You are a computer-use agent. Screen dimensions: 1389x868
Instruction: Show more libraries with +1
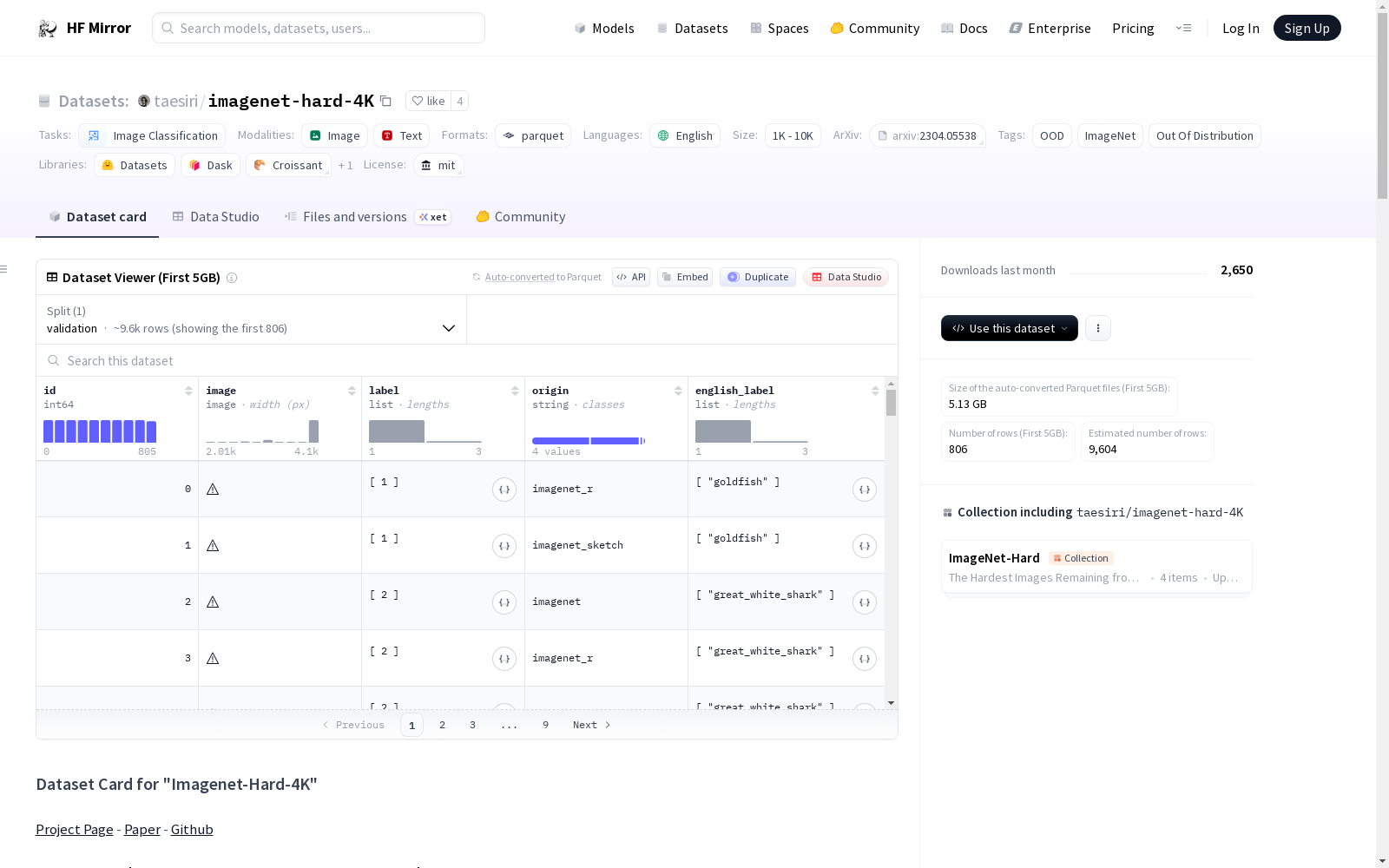point(346,166)
